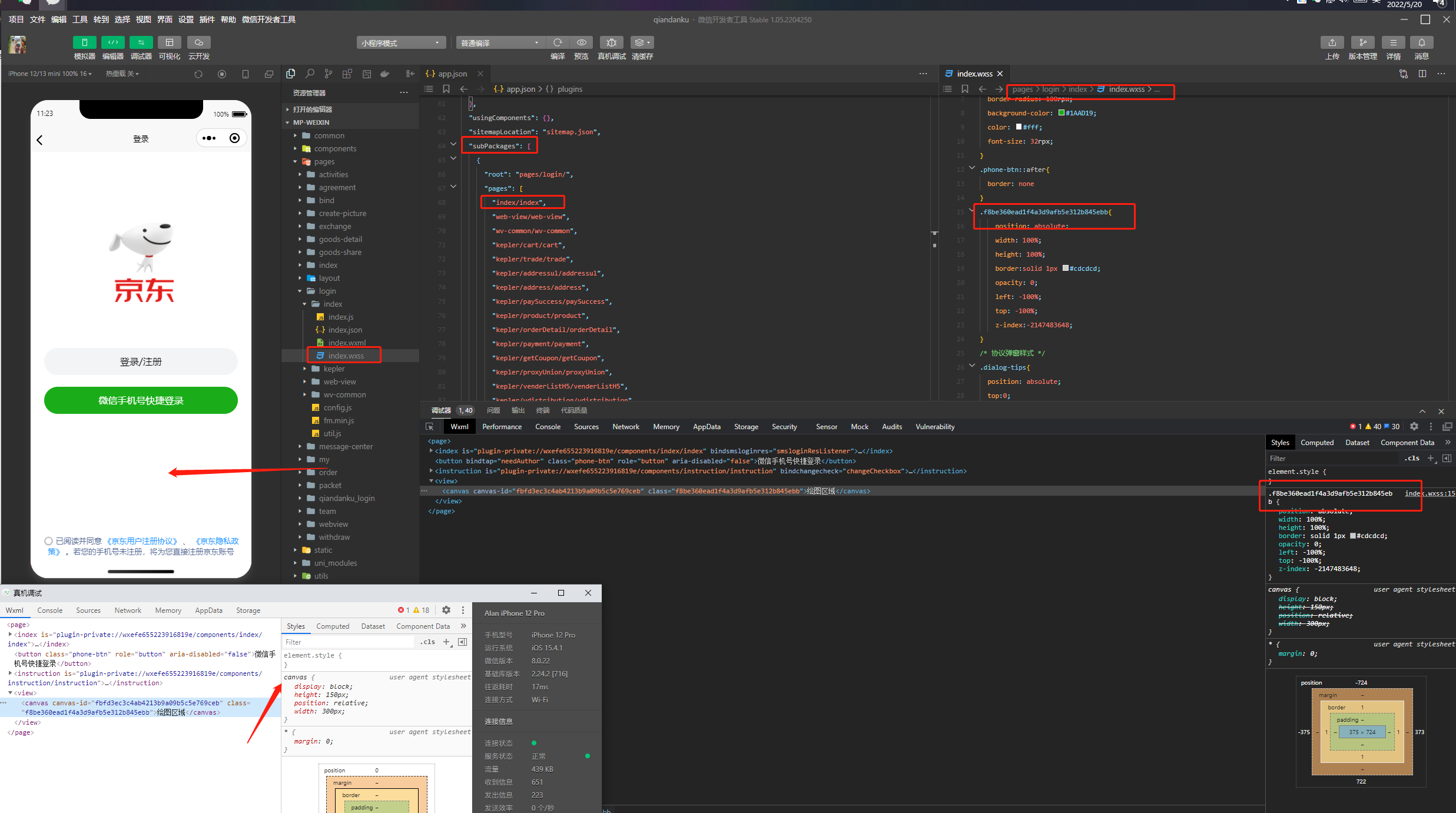Switch to the Console tab in the debugger

[548, 427]
